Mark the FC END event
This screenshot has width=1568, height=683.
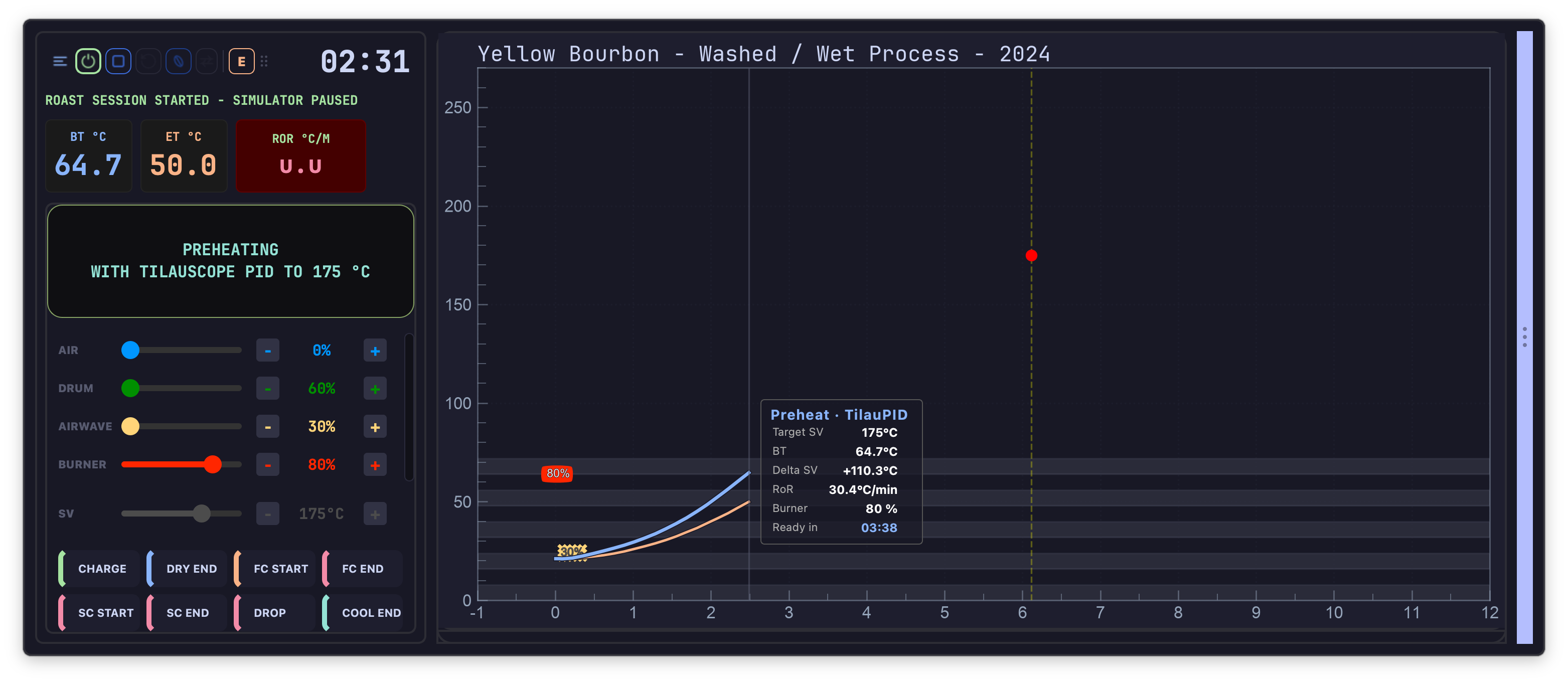click(x=362, y=569)
